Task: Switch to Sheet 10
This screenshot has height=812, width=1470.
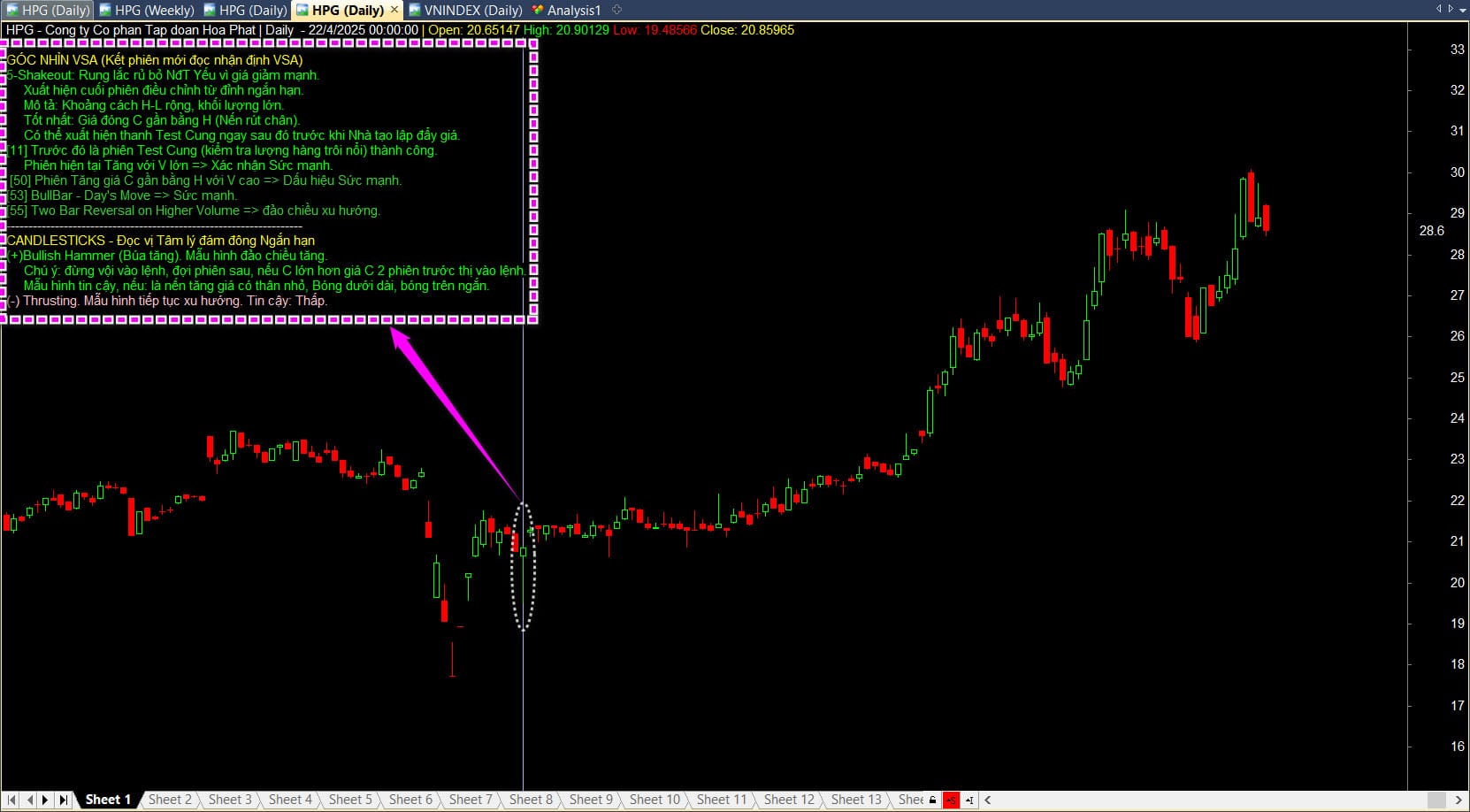Action: tap(655, 800)
